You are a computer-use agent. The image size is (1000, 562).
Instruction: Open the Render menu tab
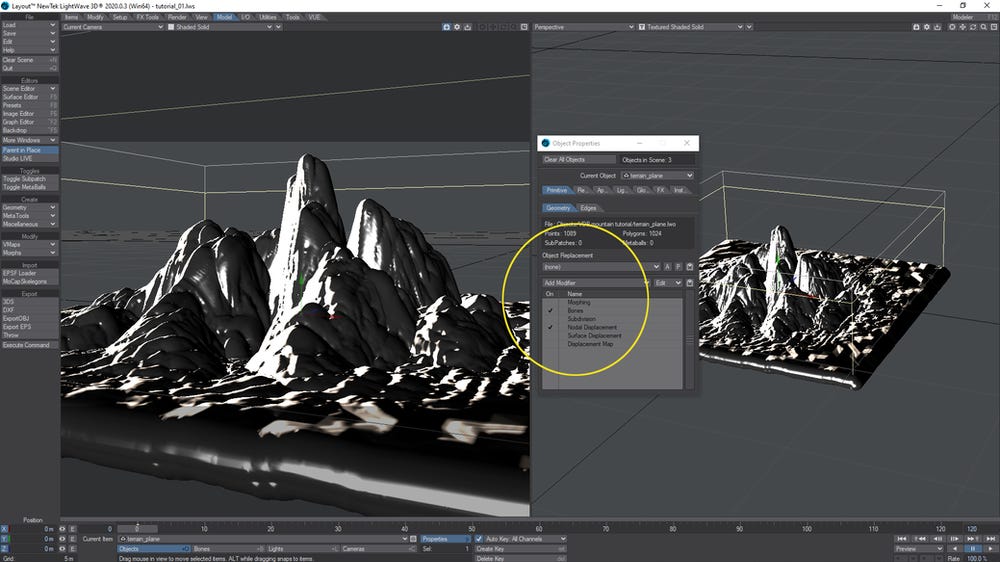pos(177,17)
